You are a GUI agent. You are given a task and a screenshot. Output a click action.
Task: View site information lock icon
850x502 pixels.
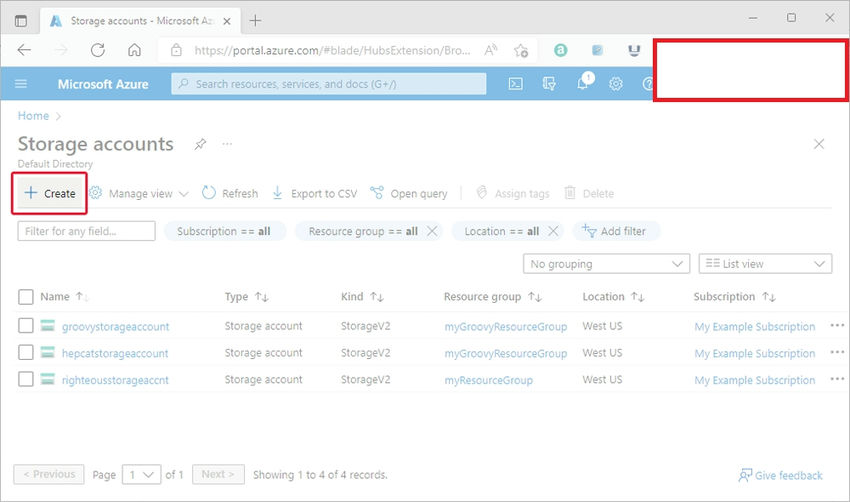(x=176, y=50)
